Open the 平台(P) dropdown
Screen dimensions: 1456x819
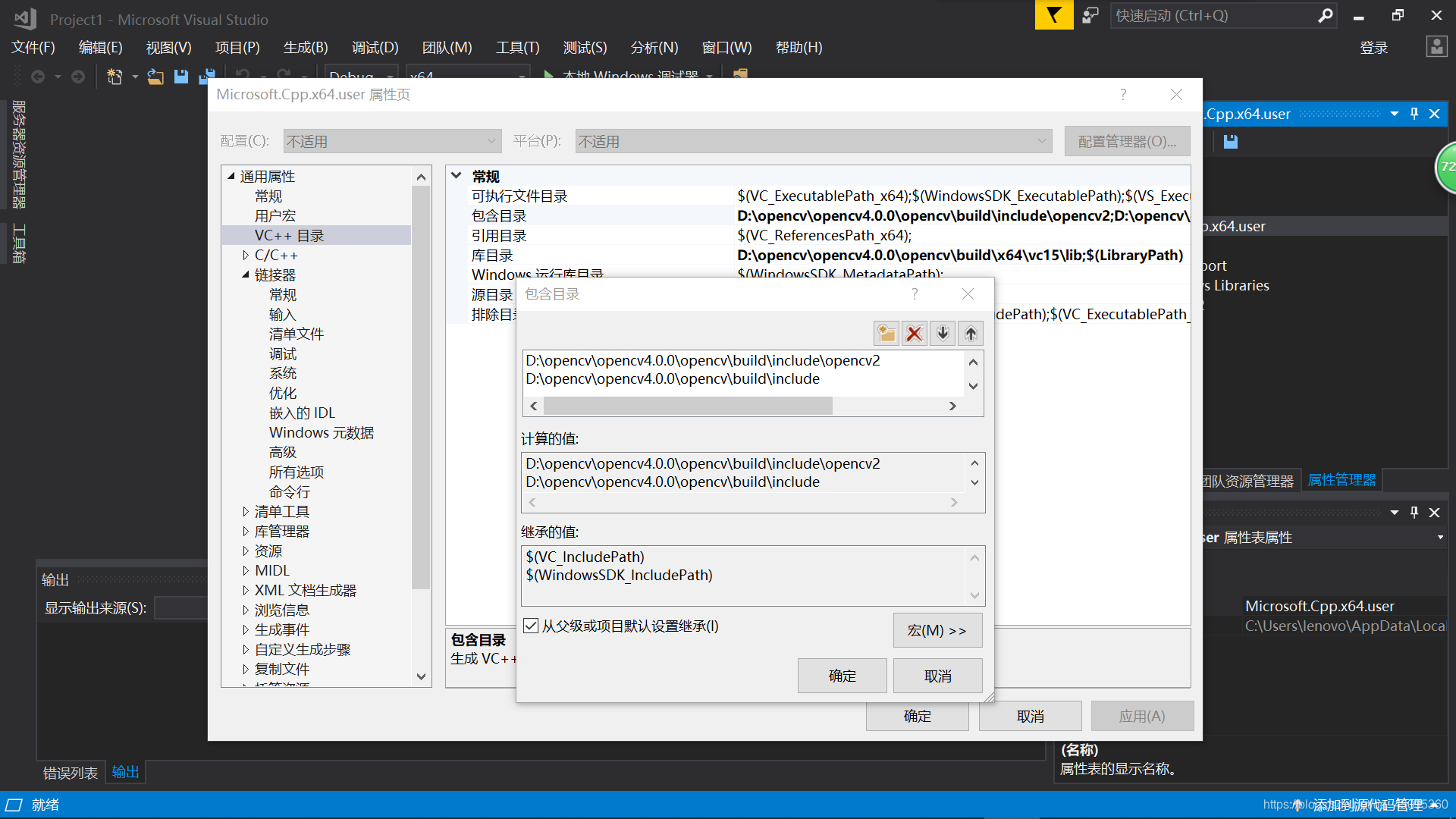813,142
